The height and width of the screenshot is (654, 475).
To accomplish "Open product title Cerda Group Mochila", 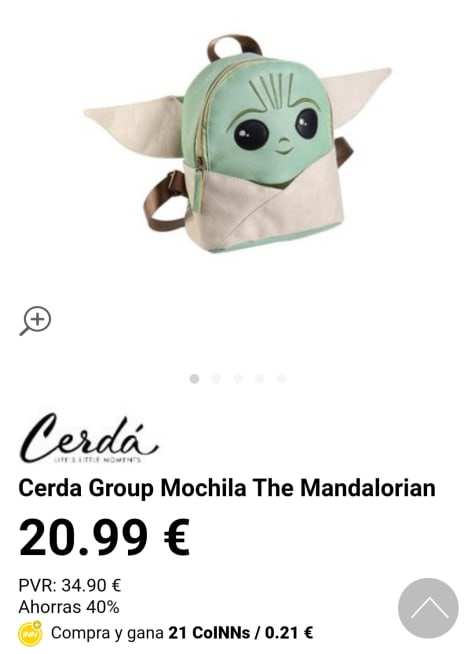I will 227,488.
